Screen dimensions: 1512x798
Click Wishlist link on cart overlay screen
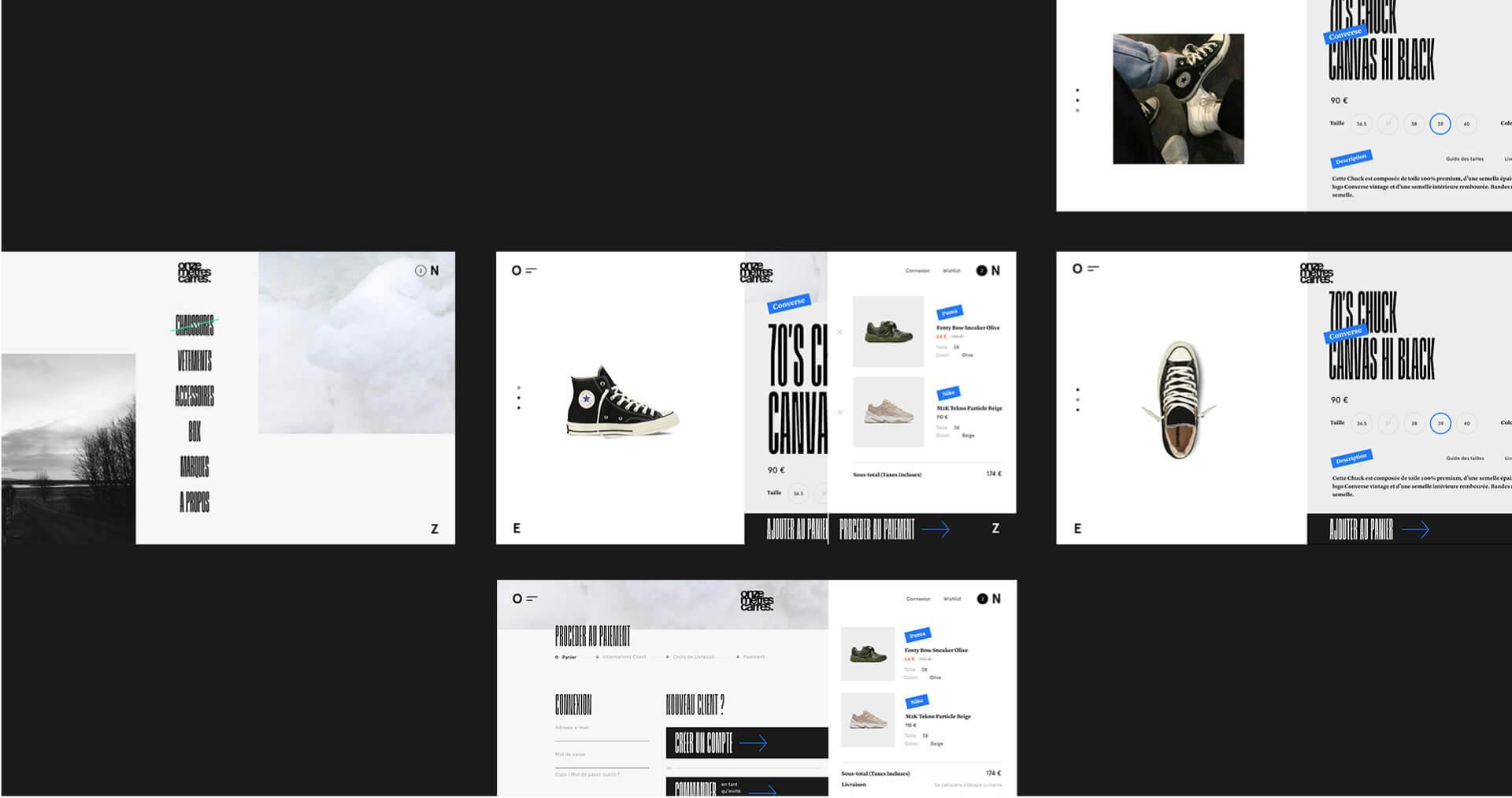(x=951, y=270)
